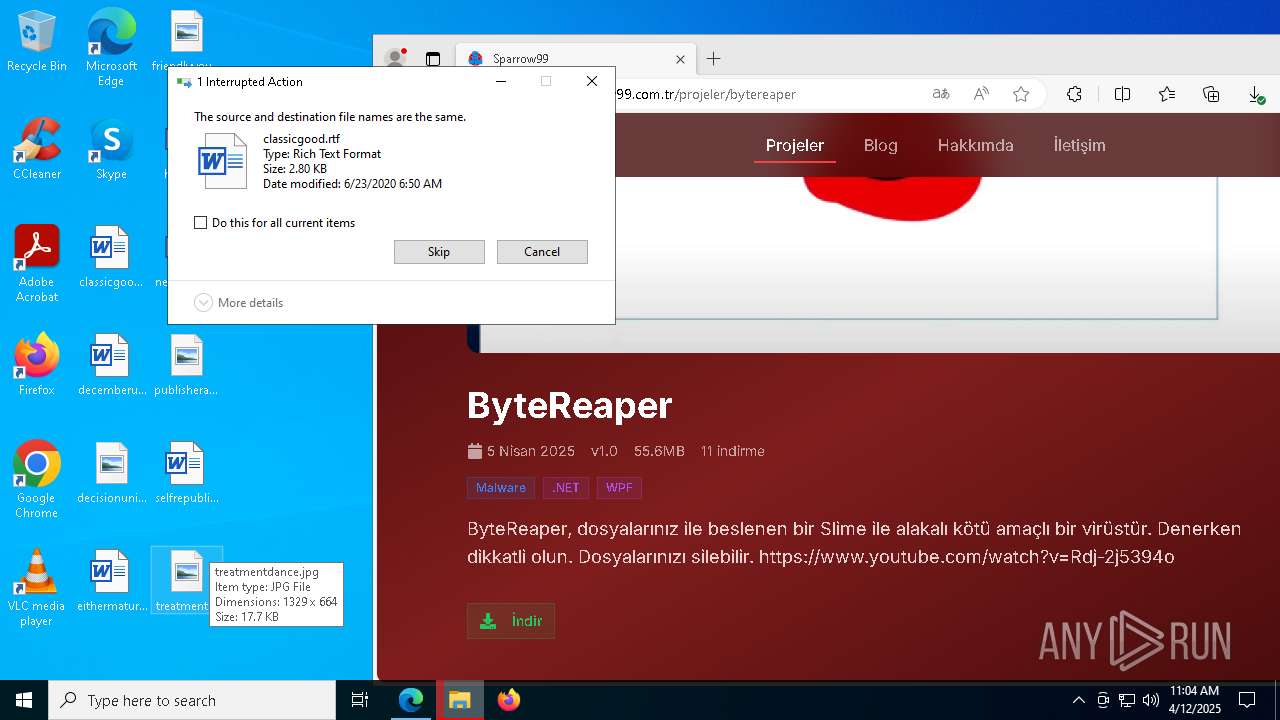Screen dimensions: 1280x720
Task: Open the Skype desktop shortcut
Action: click(111, 149)
